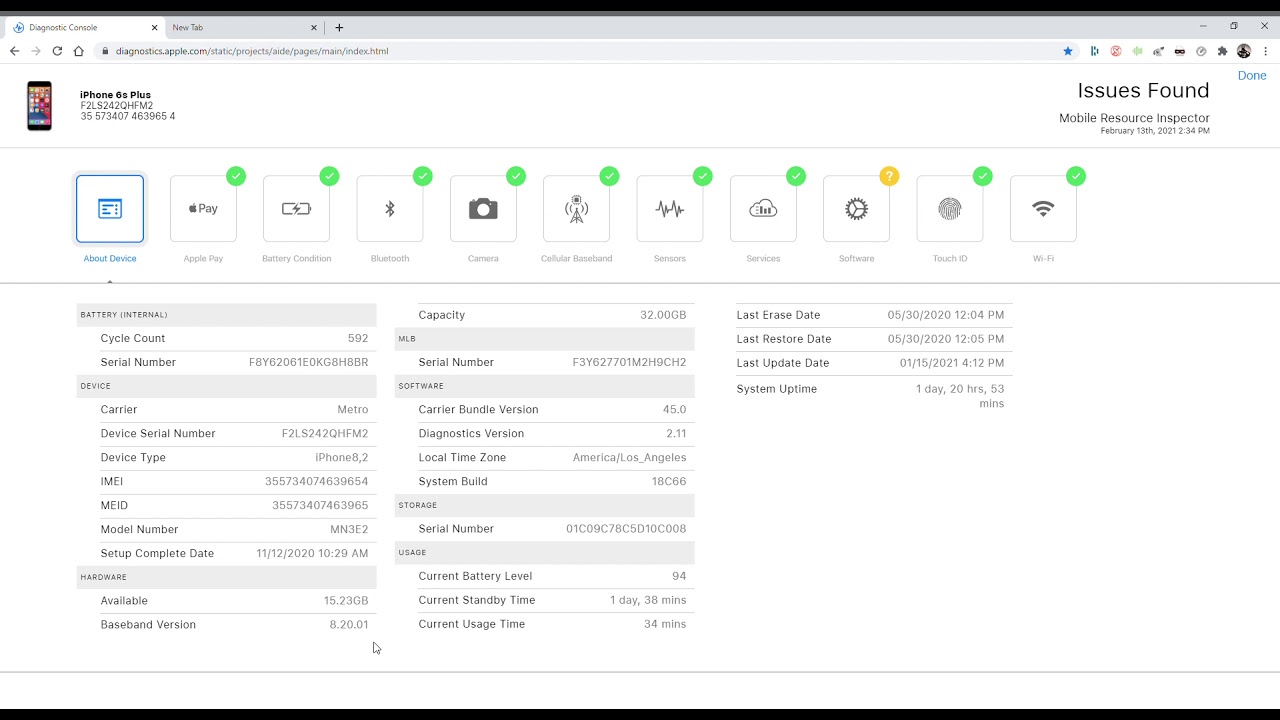Open the Software gear icon
1280x720 pixels.
coord(856,209)
